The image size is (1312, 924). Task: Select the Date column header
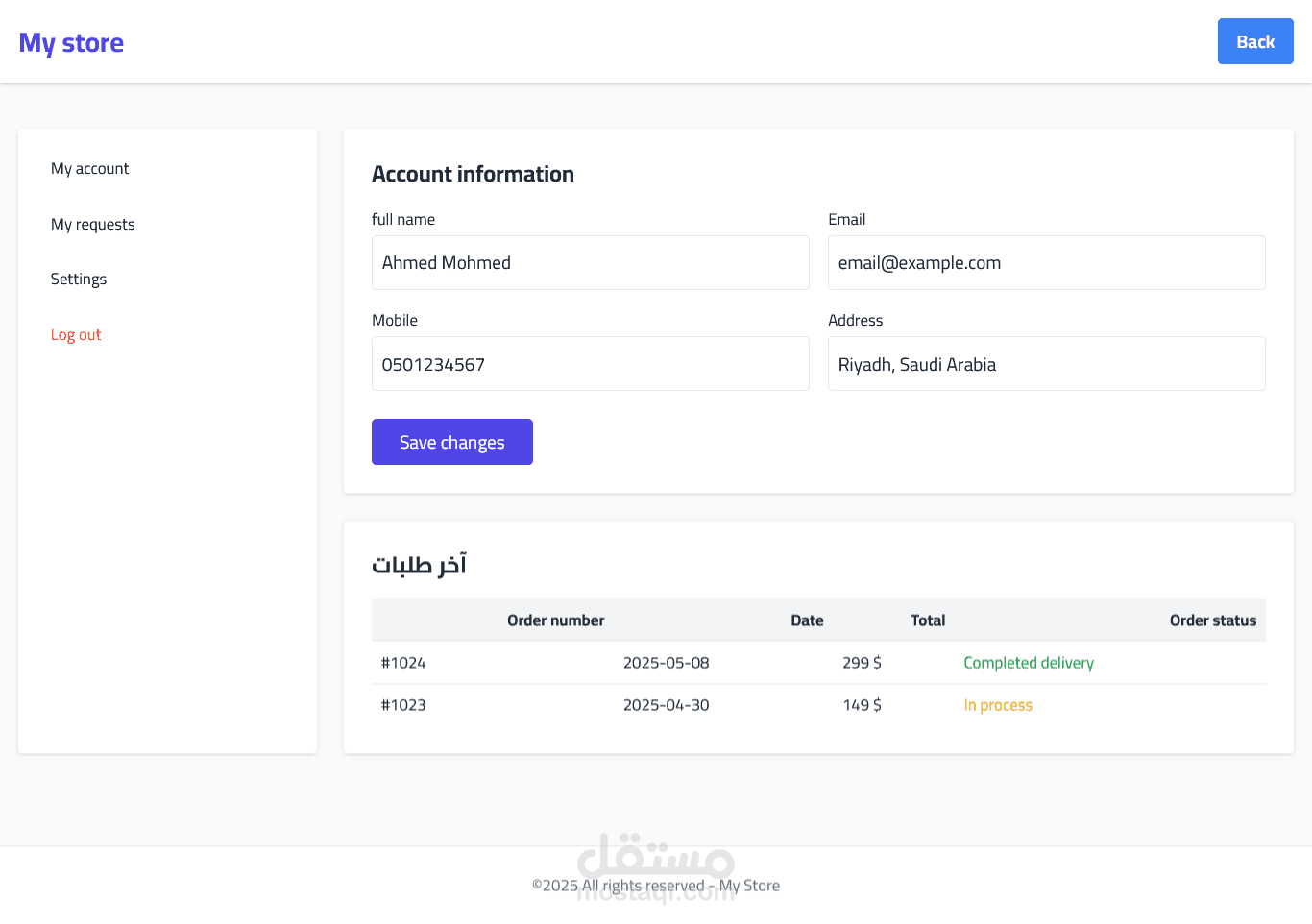(807, 620)
